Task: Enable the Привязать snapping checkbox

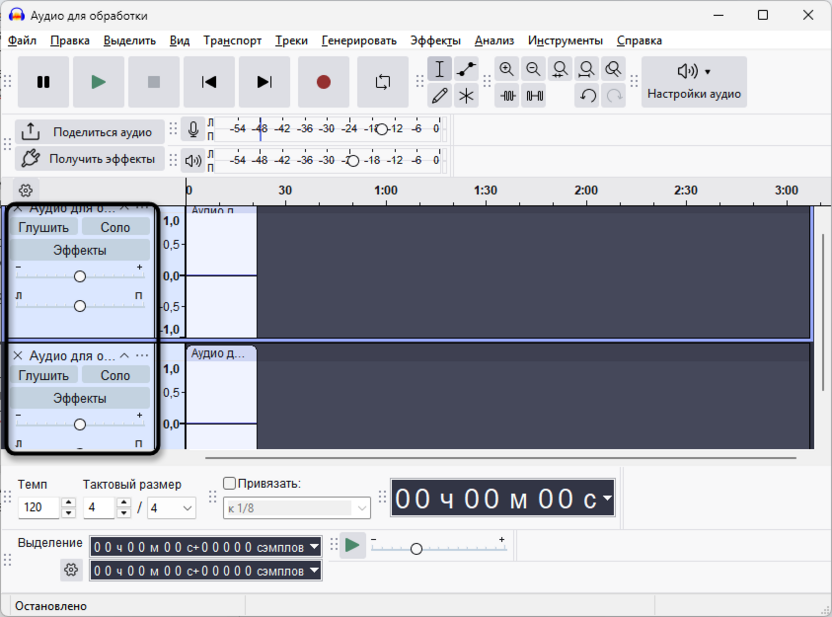Action: tap(229, 483)
